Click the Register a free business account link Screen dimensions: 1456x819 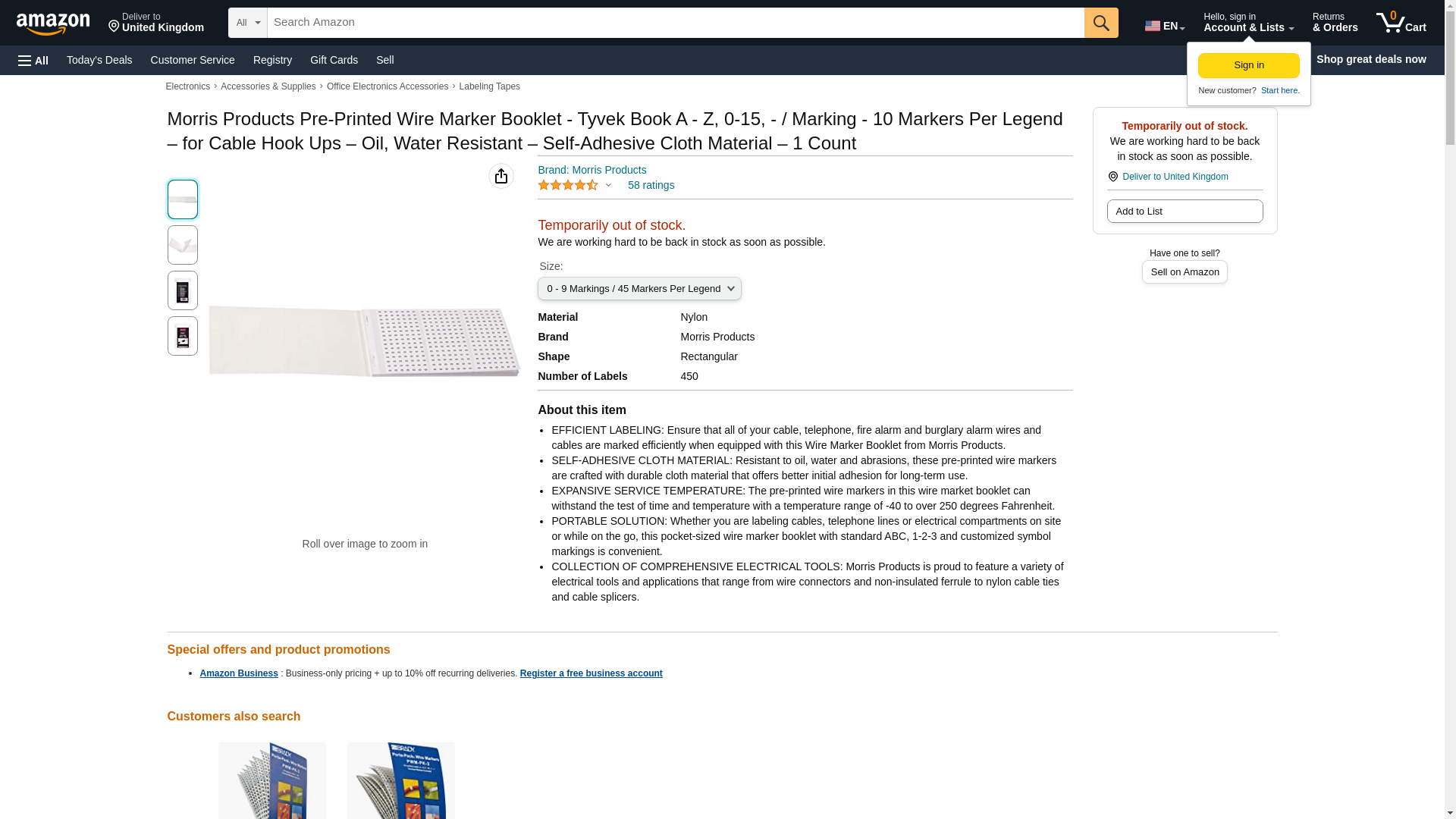591,673
